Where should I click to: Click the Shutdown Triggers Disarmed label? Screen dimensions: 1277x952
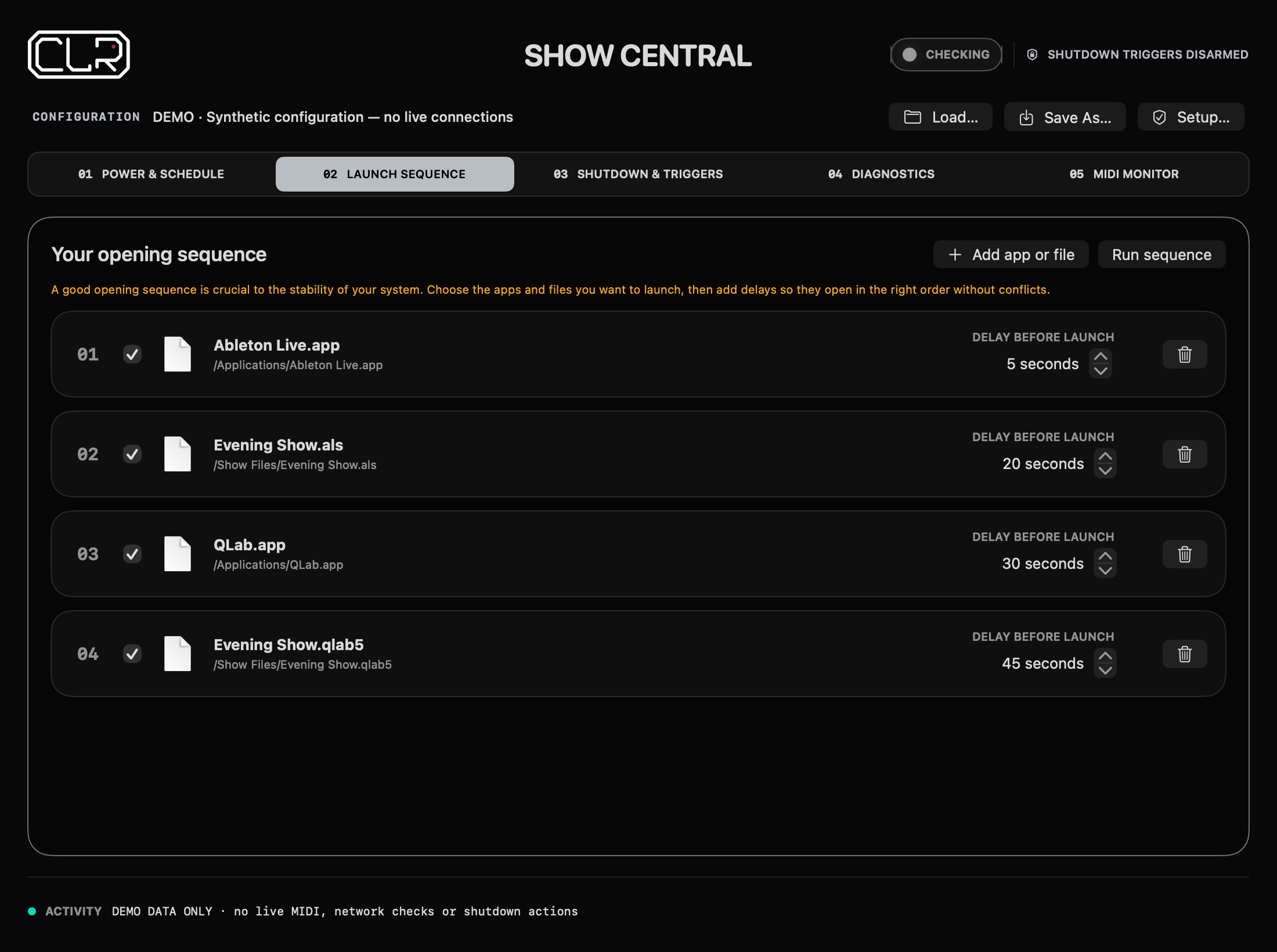point(1148,55)
